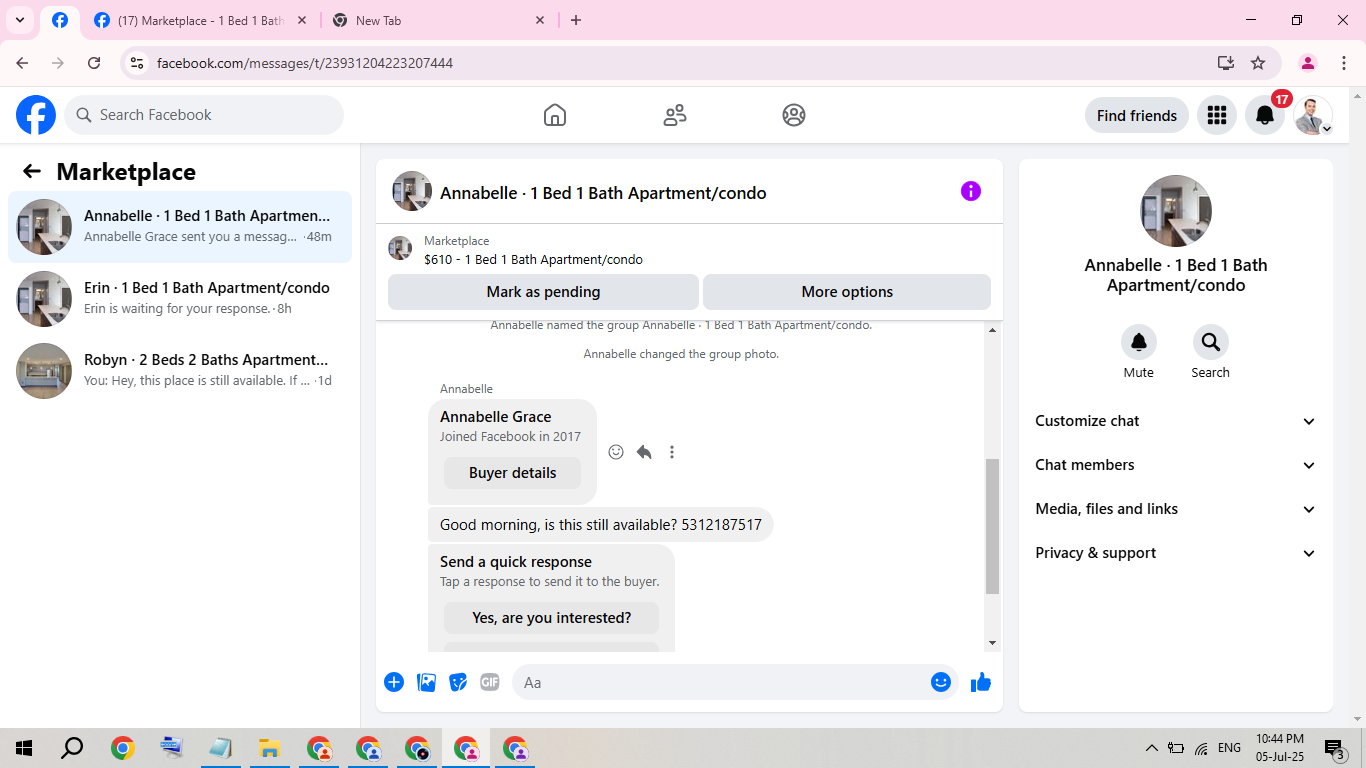1366x768 pixels.
Task: Choose a sticker in the composer
Action: coord(458,682)
